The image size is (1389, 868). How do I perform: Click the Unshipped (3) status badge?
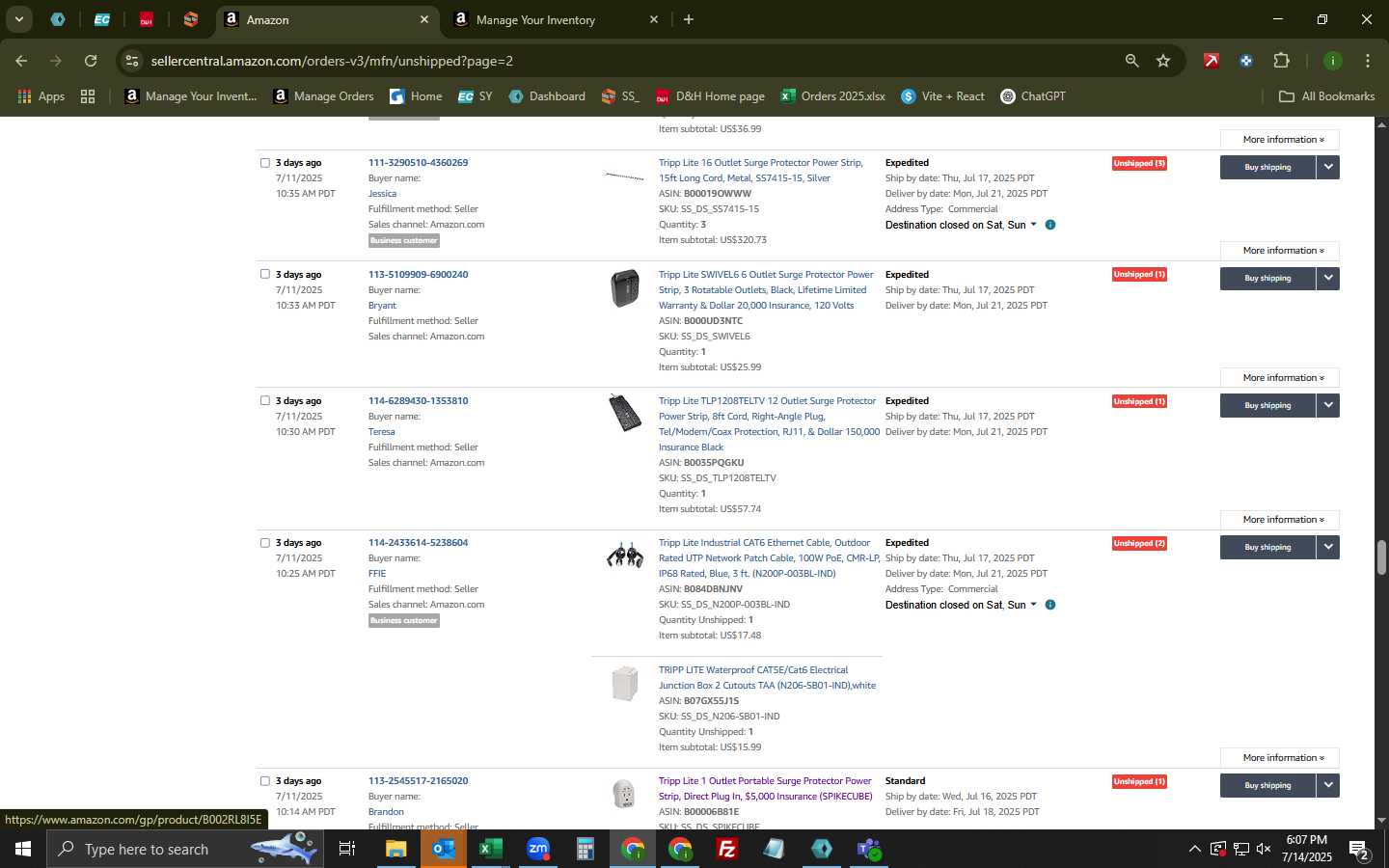(x=1139, y=163)
